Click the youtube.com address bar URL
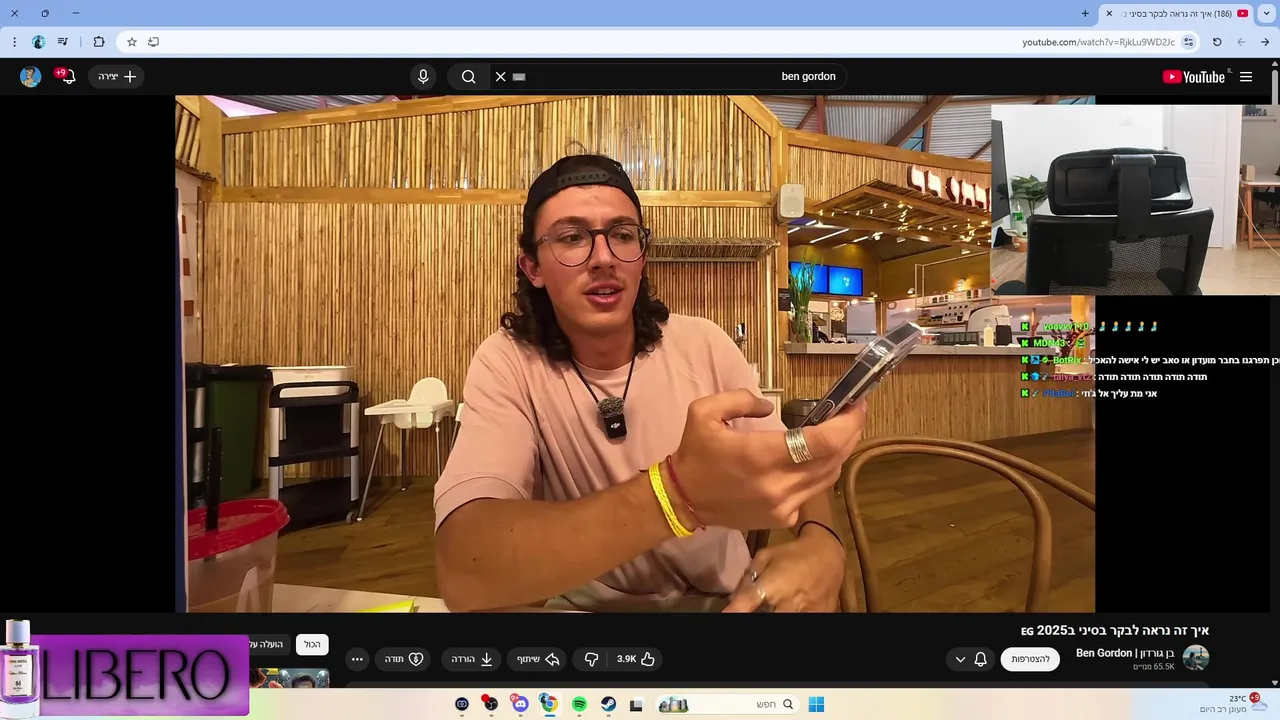Image resolution: width=1280 pixels, height=720 pixels. (x=1098, y=42)
